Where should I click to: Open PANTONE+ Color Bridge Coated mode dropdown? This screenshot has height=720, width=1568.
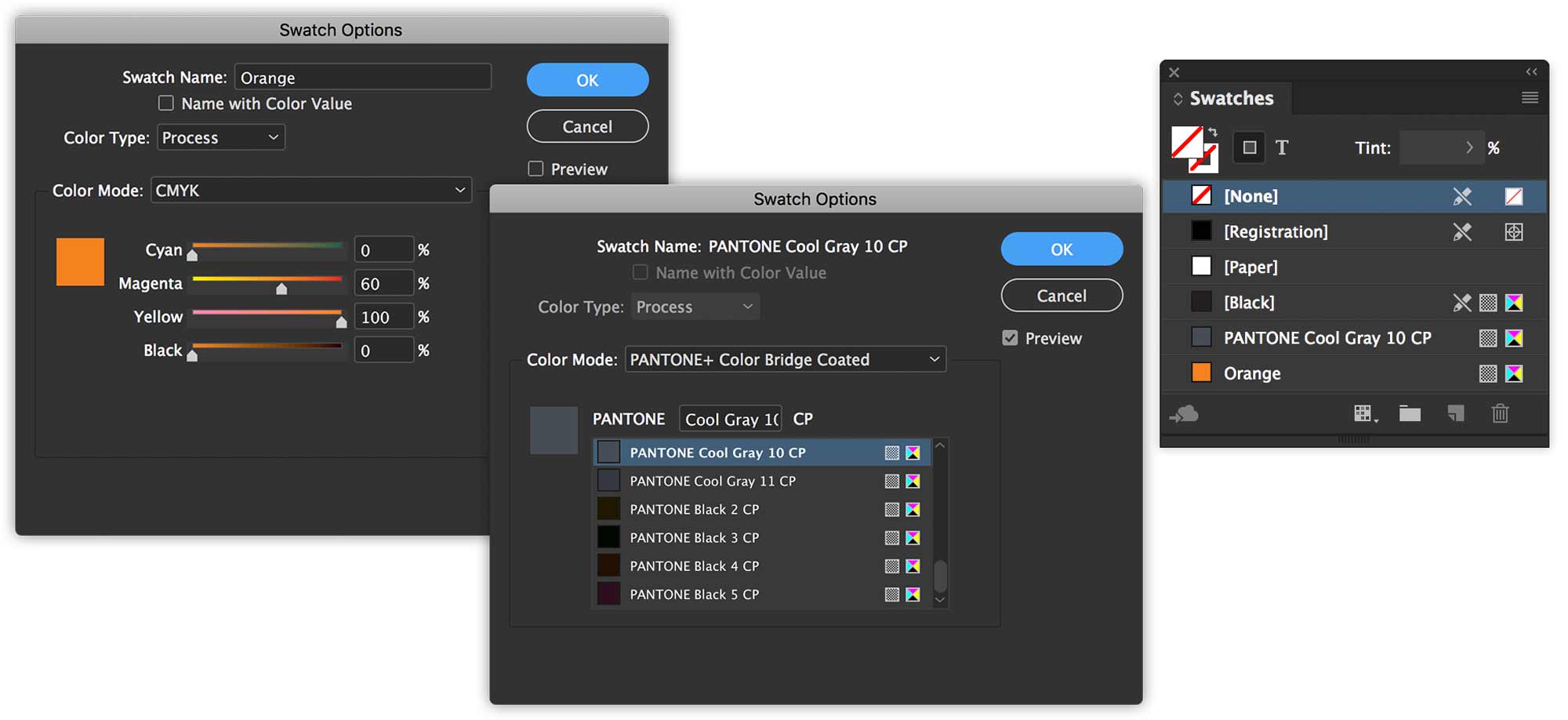click(786, 359)
